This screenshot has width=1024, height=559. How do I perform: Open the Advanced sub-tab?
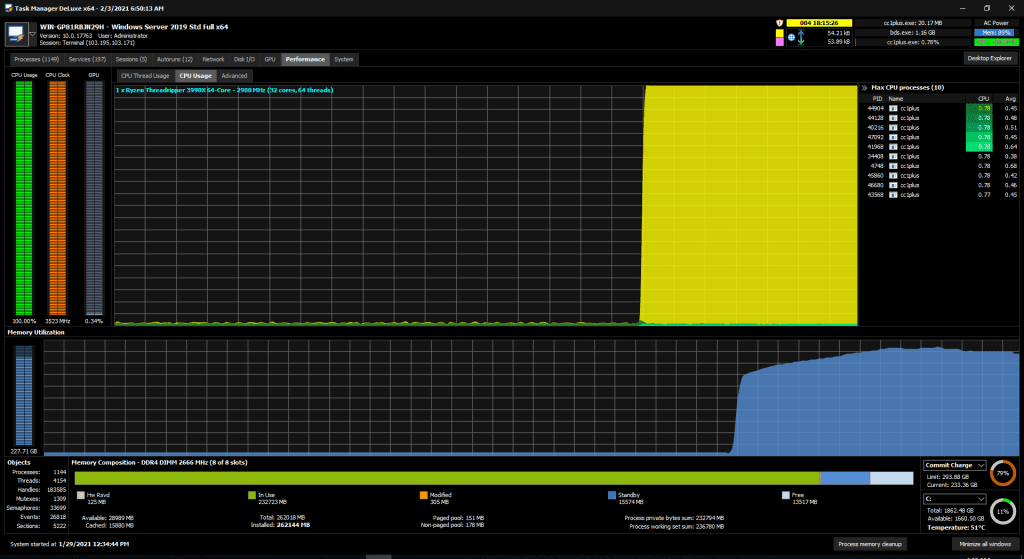click(x=234, y=76)
